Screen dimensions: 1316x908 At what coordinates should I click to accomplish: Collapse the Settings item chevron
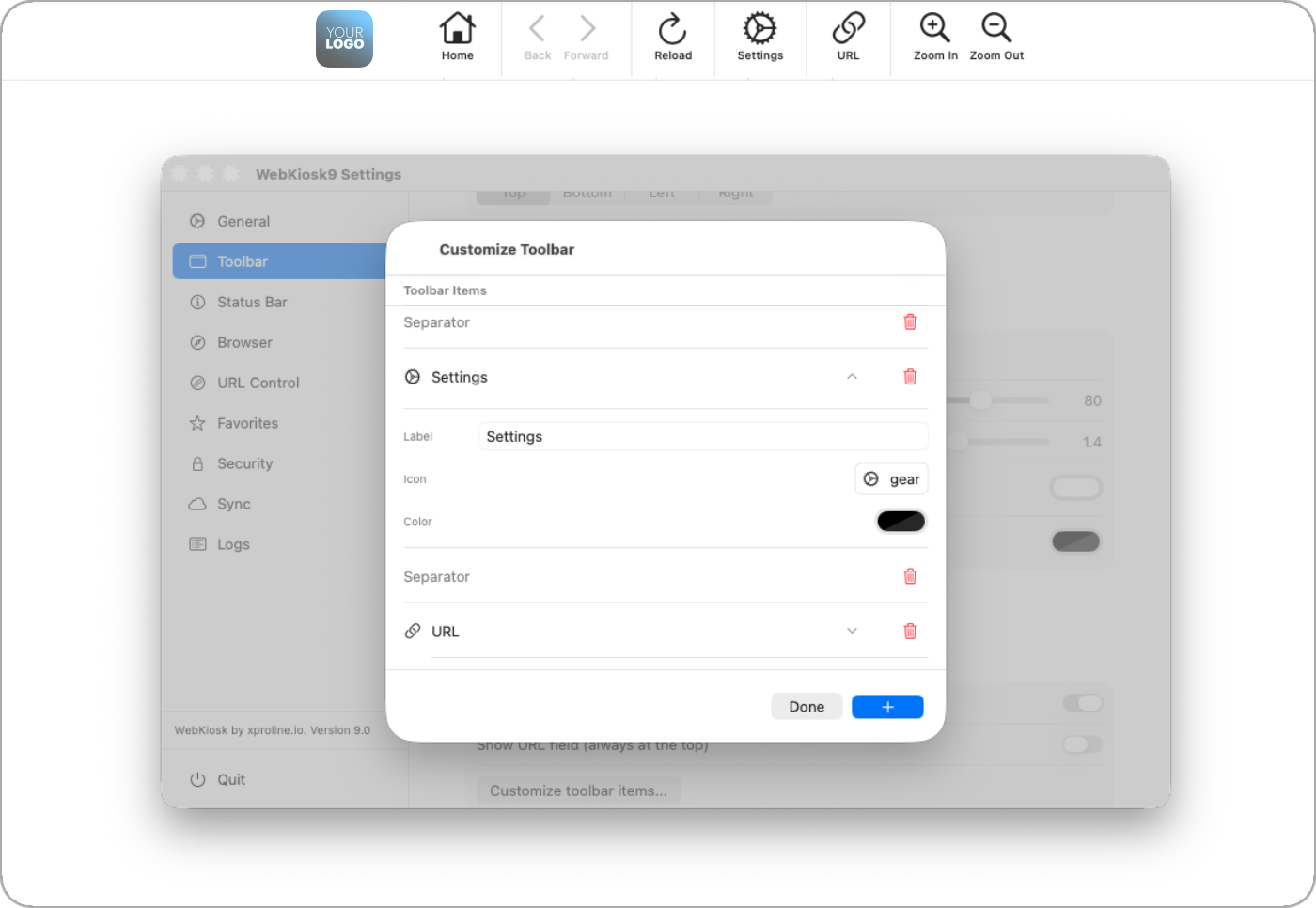pyautogui.click(x=852, y=377)
